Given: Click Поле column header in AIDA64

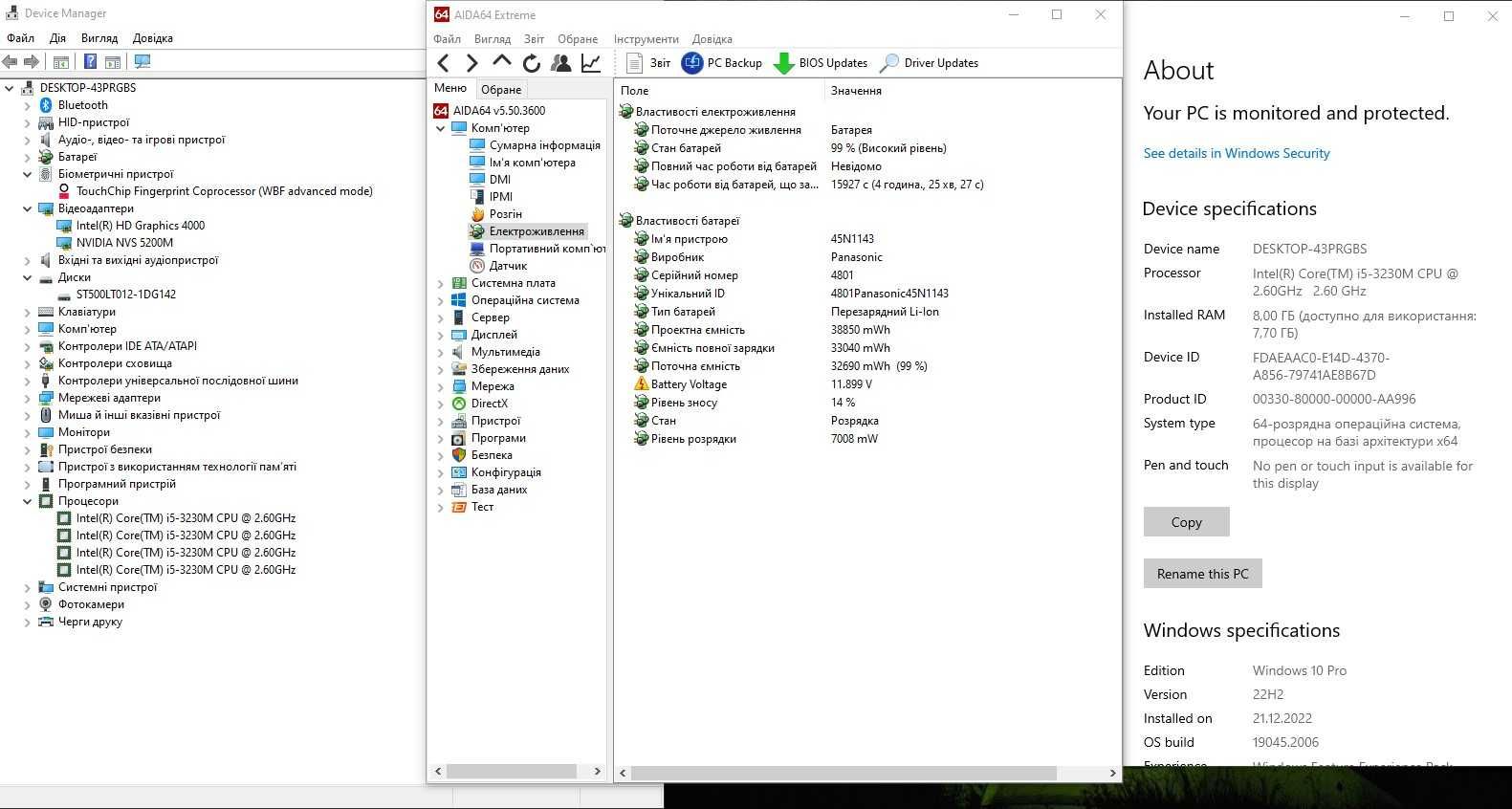Looking at the screenshot, I should [x=720, y=91].
